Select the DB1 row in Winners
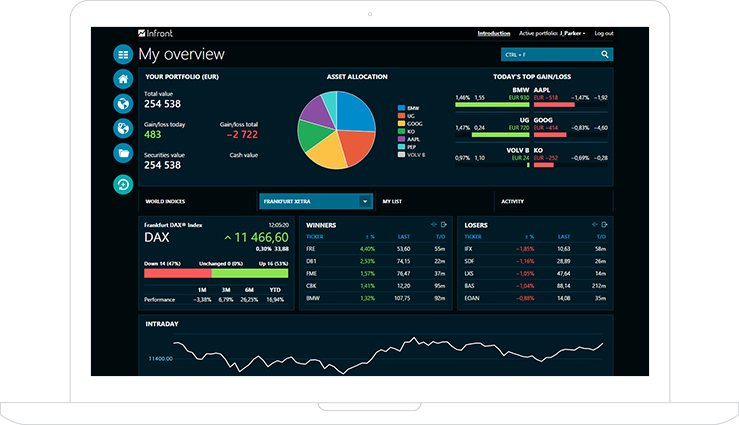 coord(376,261)
